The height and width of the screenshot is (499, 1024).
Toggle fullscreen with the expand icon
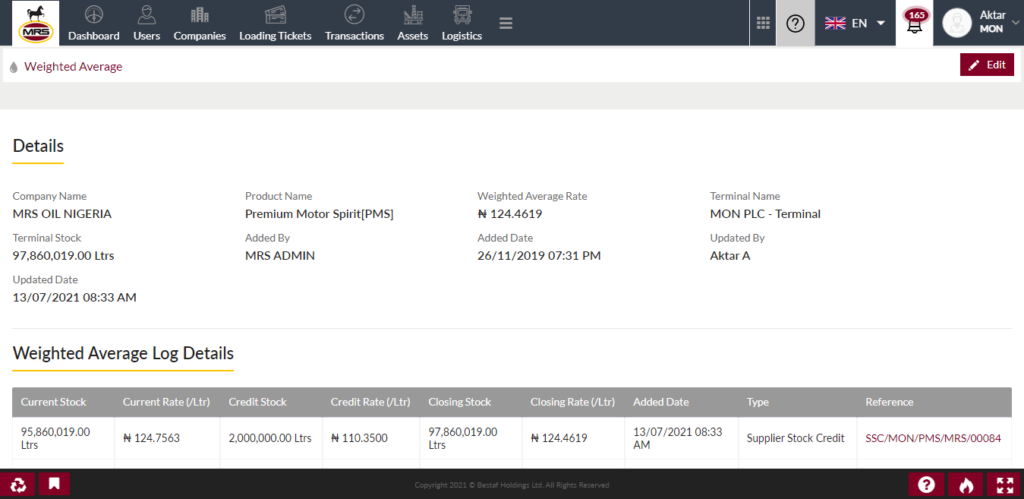(1004, 485)
